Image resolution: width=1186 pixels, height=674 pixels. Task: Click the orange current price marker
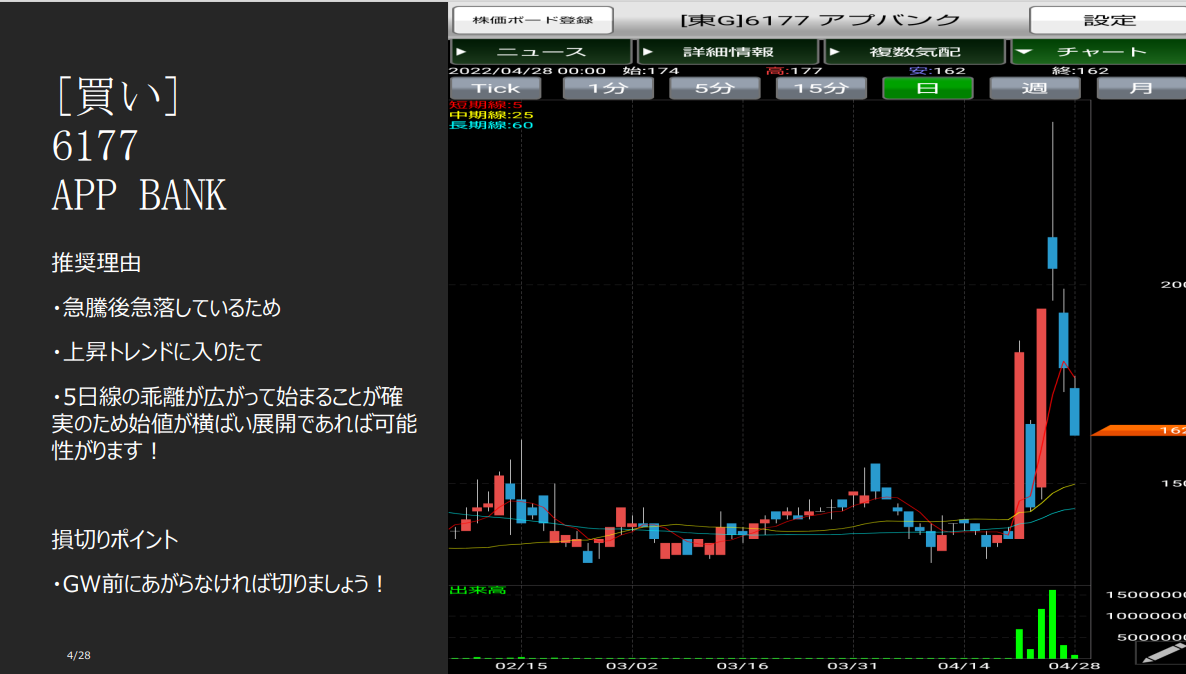1139,430
